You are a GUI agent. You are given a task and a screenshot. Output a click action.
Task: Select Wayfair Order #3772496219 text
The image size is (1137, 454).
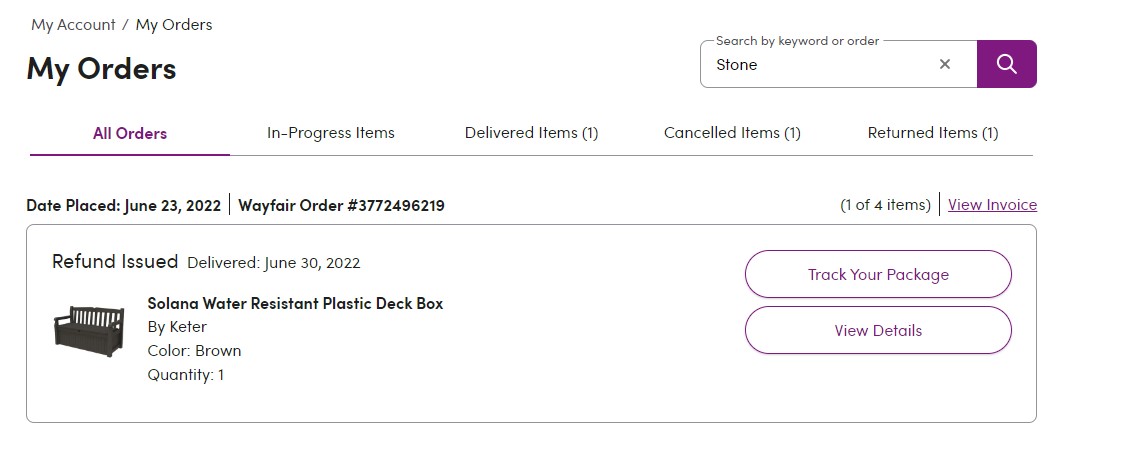[342, 205]
